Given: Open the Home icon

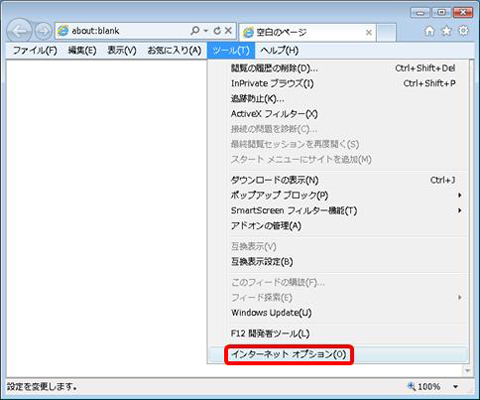Looking at the screenshot, I should point(429,31).
